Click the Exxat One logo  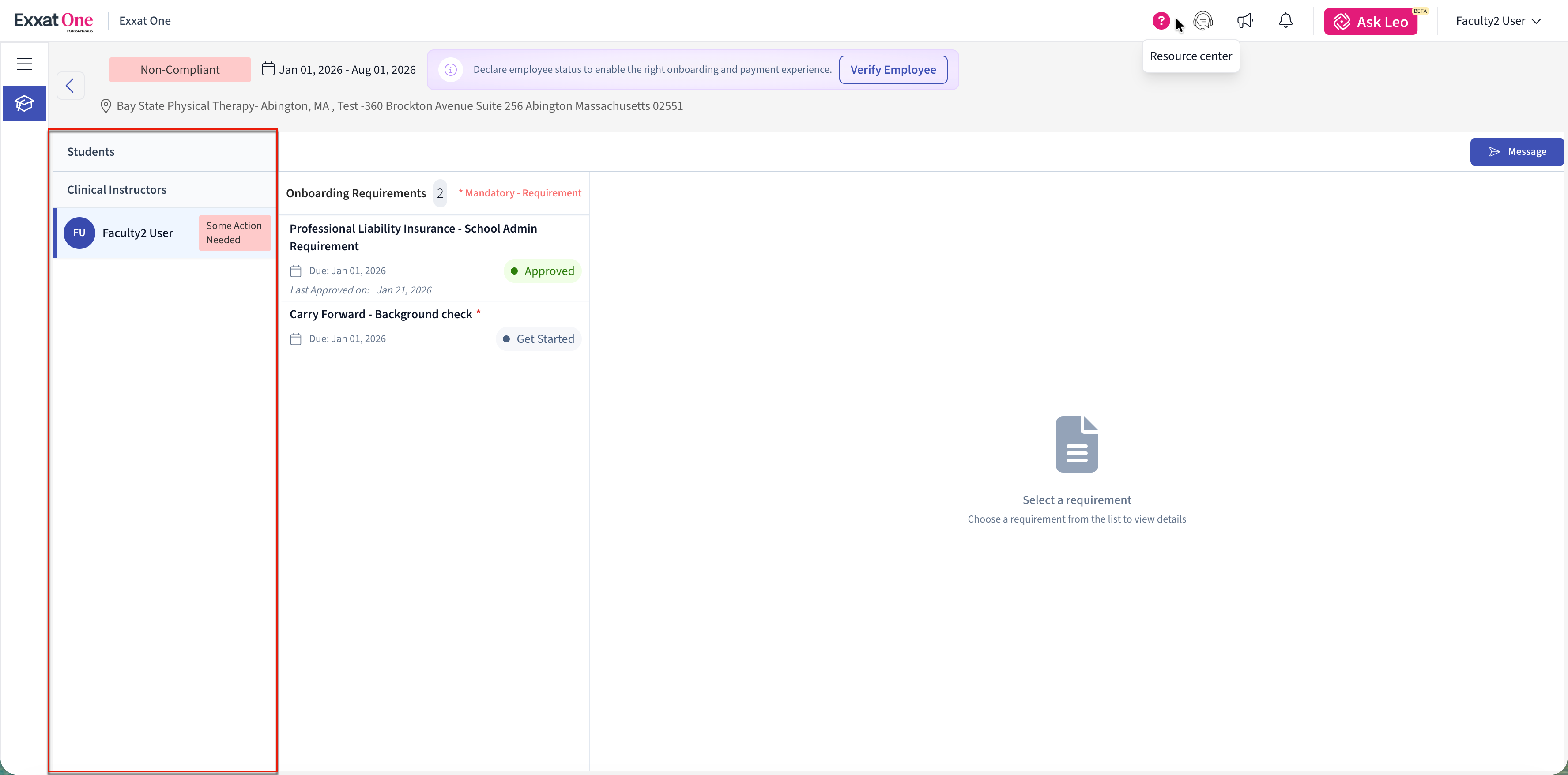53,21
